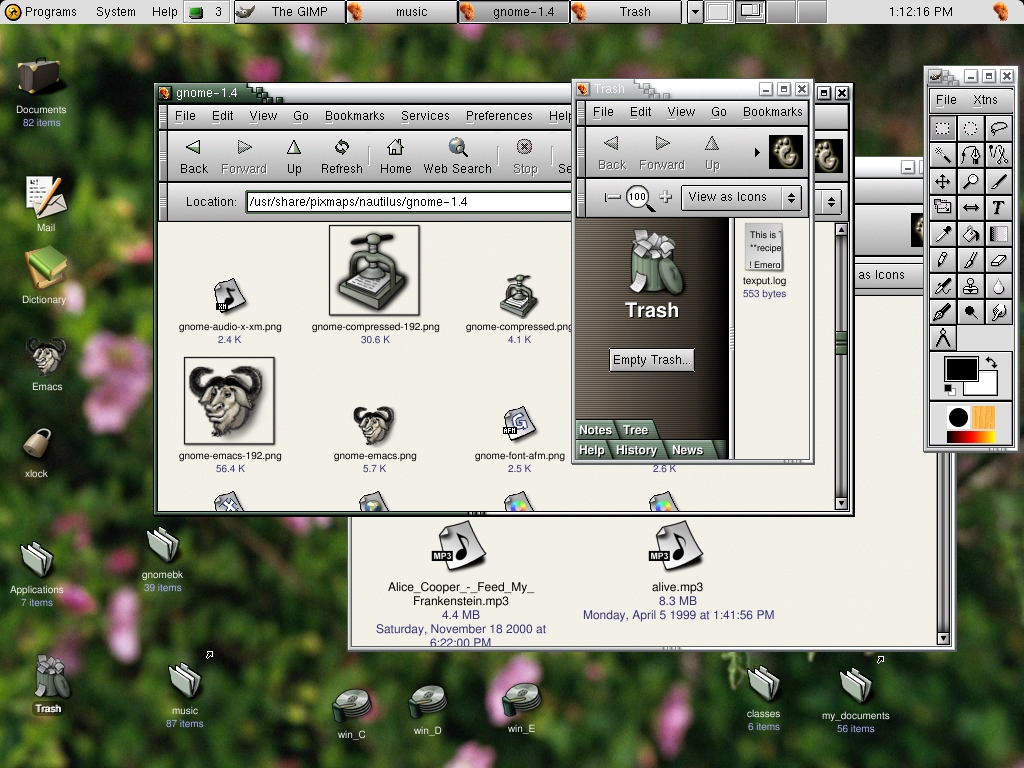Select the Magnify zoom tool in GIMP
1024x768 pixels.
pos(970,181)
